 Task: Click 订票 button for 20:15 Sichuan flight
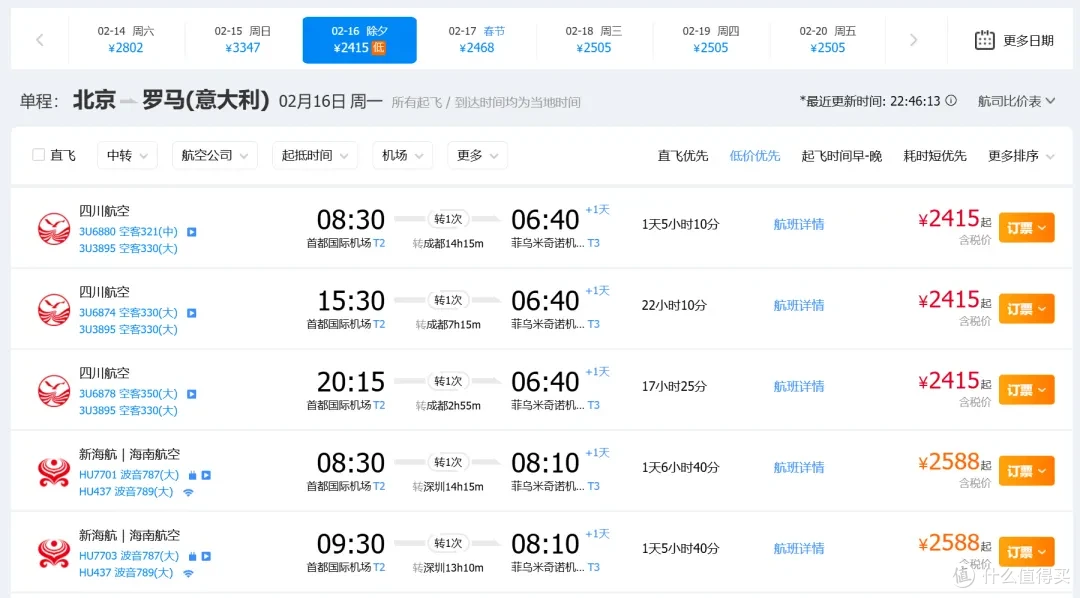pyautogui.click(x=1026, y=390)
